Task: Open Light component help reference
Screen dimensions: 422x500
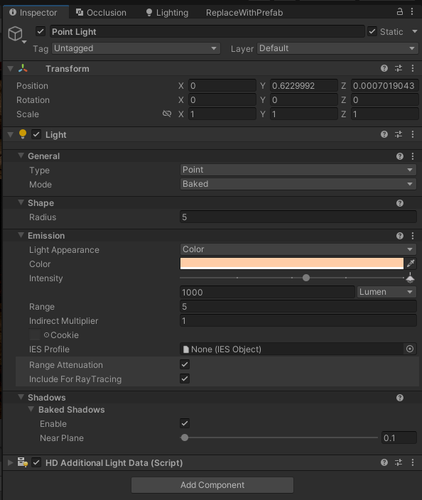Action: [x=384, y=134]
